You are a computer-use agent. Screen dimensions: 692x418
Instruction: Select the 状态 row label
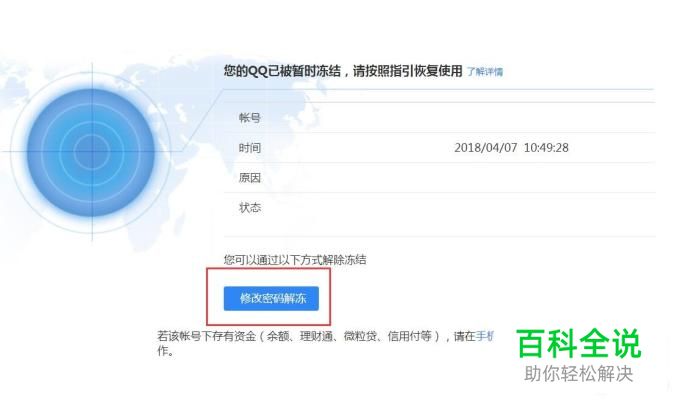[250, 207]
